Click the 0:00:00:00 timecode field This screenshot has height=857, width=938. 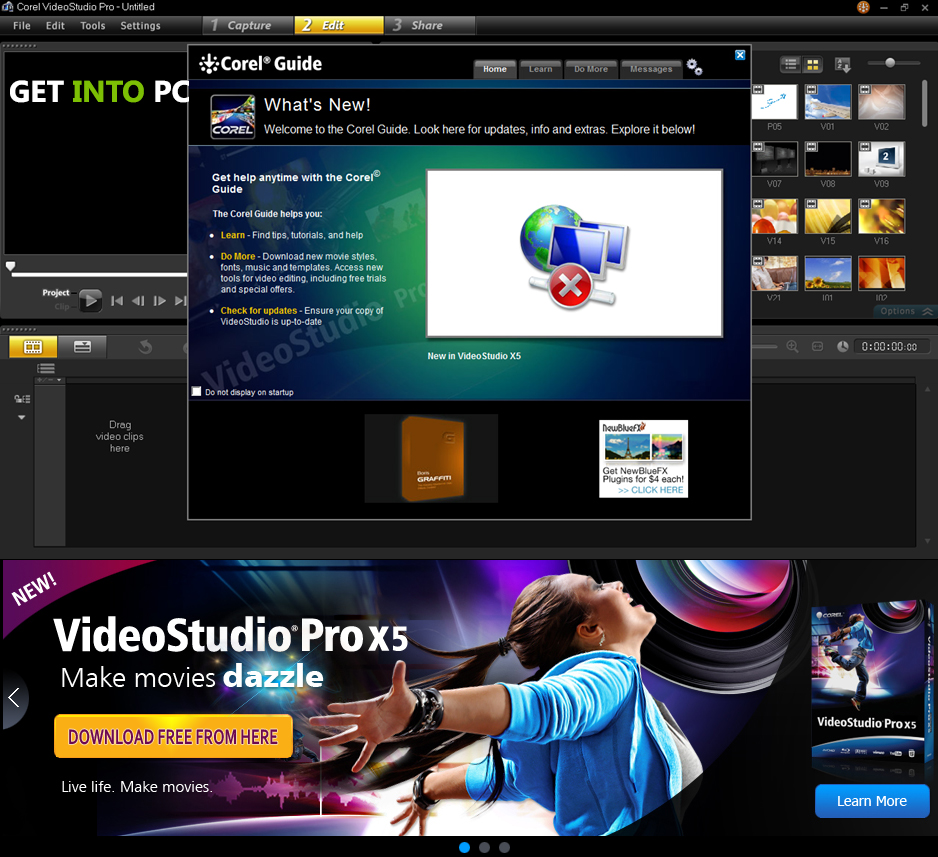coord(890,347)
